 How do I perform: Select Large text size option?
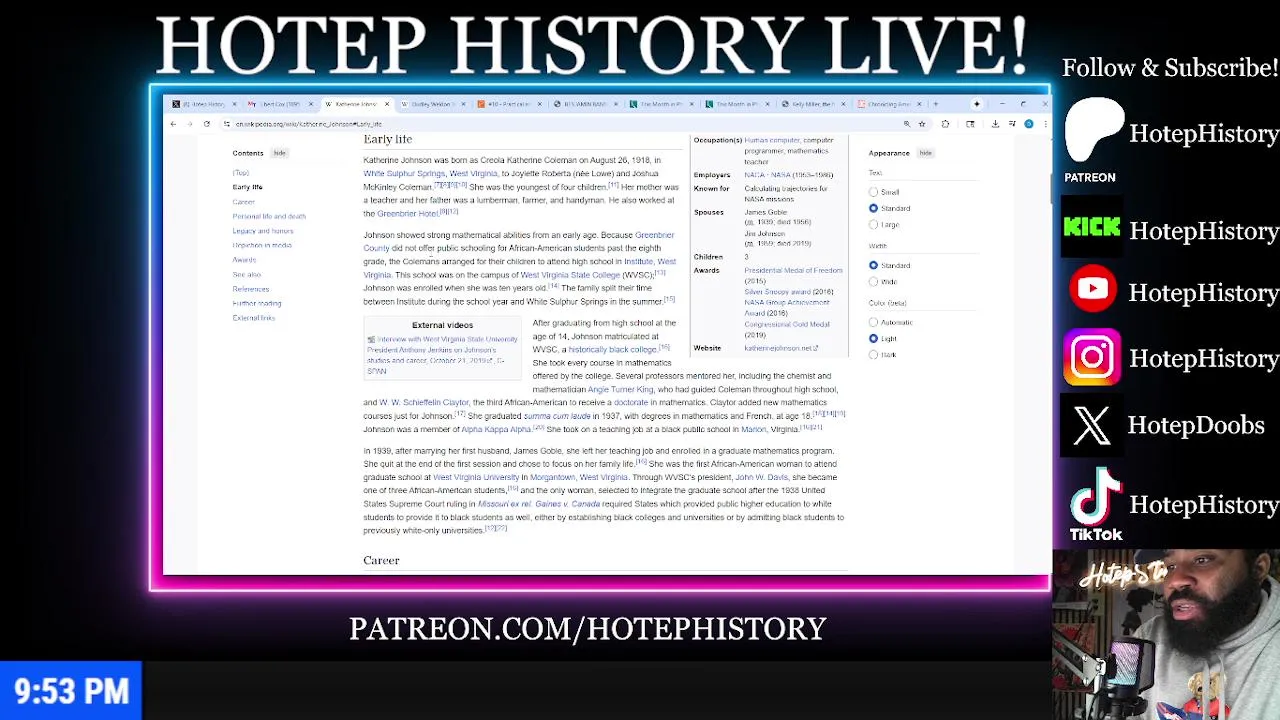874,224
